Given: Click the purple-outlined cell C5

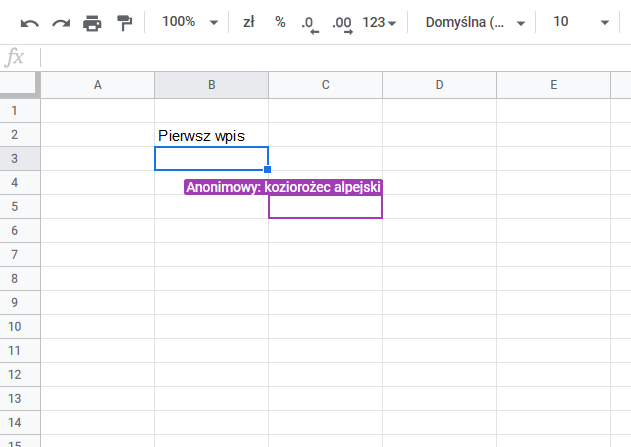Looking at the screenshot, I should [x=325, y=206].
